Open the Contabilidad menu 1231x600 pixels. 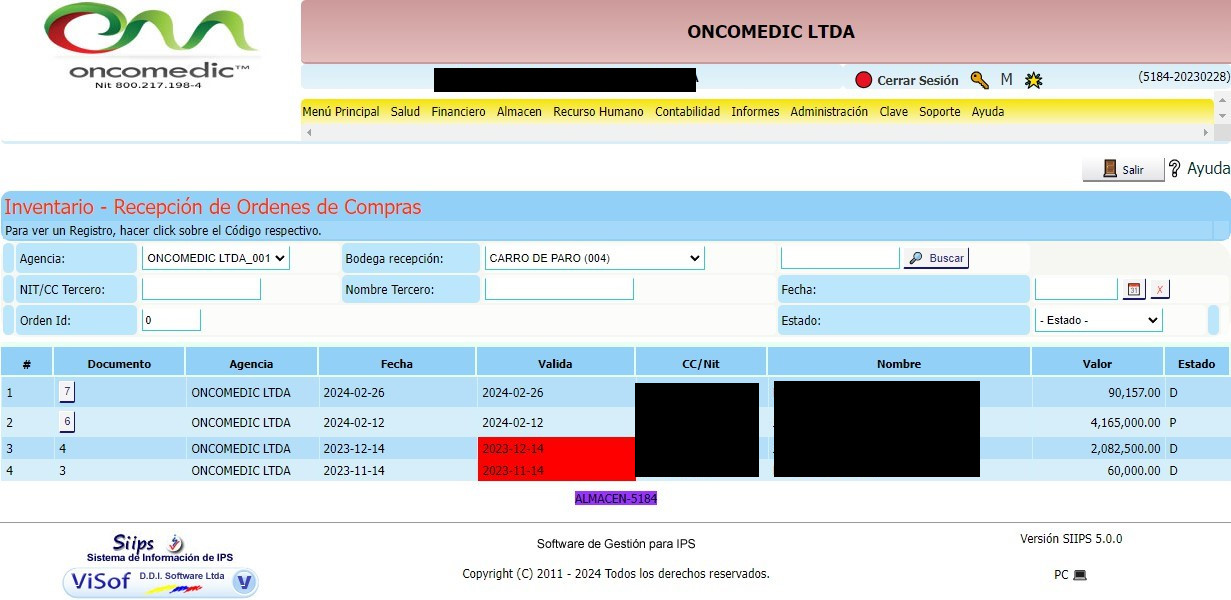[687, 112]
